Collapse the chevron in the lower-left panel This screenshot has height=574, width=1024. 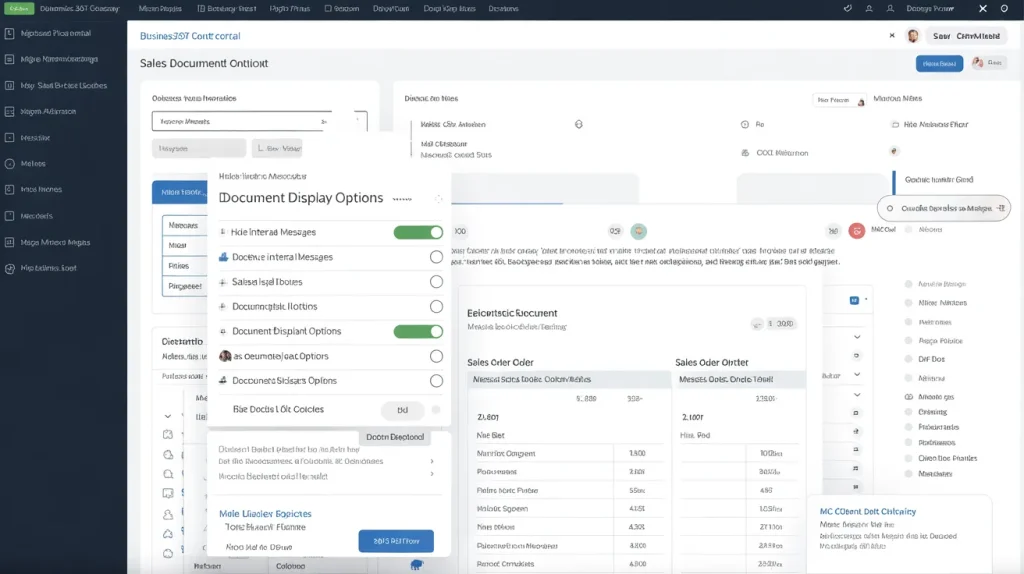tap(168, 416)
